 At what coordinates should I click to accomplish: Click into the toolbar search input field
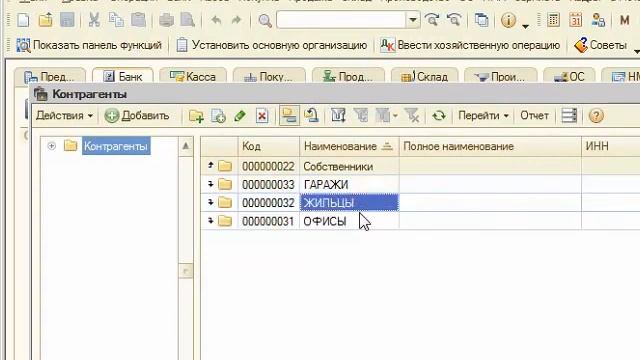pos(341,20)
